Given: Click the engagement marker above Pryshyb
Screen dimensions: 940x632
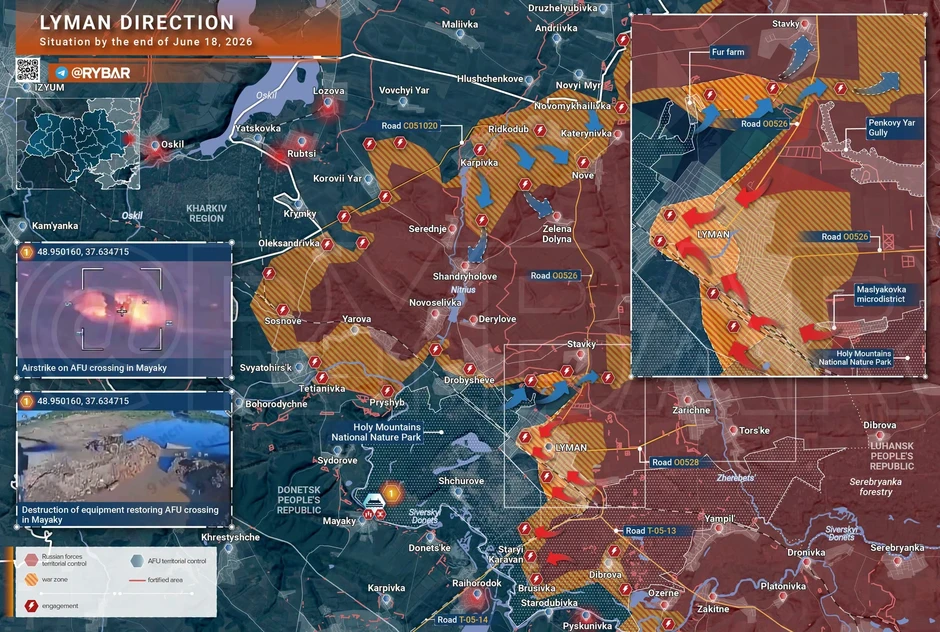Looking at the screenshot, I should (x=387, y=391).
